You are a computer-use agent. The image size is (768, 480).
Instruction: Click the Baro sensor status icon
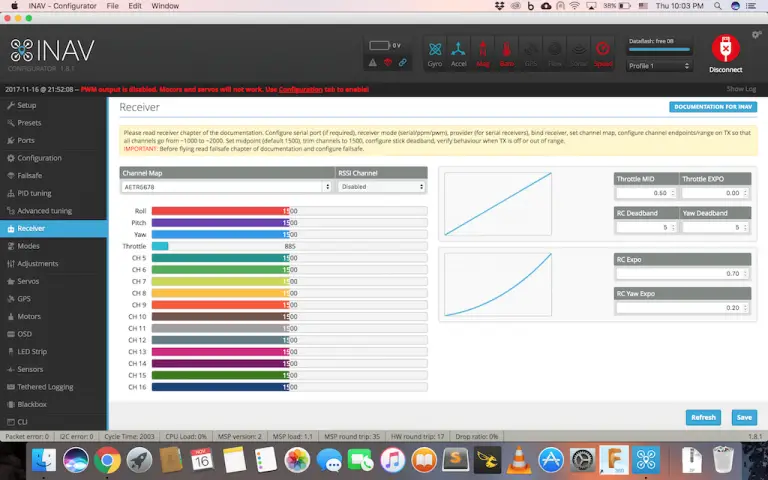click(x=507, y=52)
